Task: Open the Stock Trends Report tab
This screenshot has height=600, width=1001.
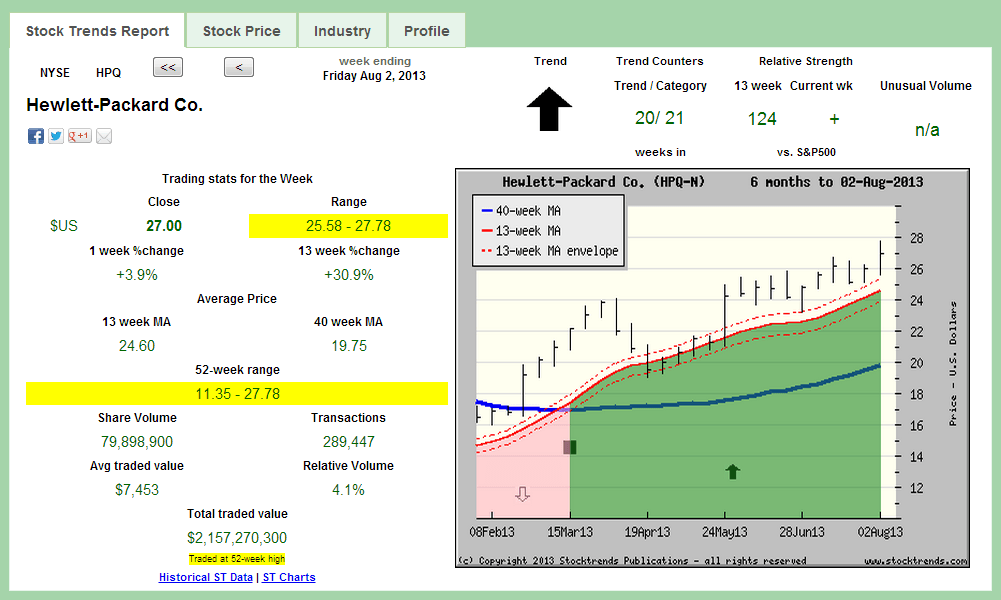Action: pyautogui.click(x=97, y=31)
